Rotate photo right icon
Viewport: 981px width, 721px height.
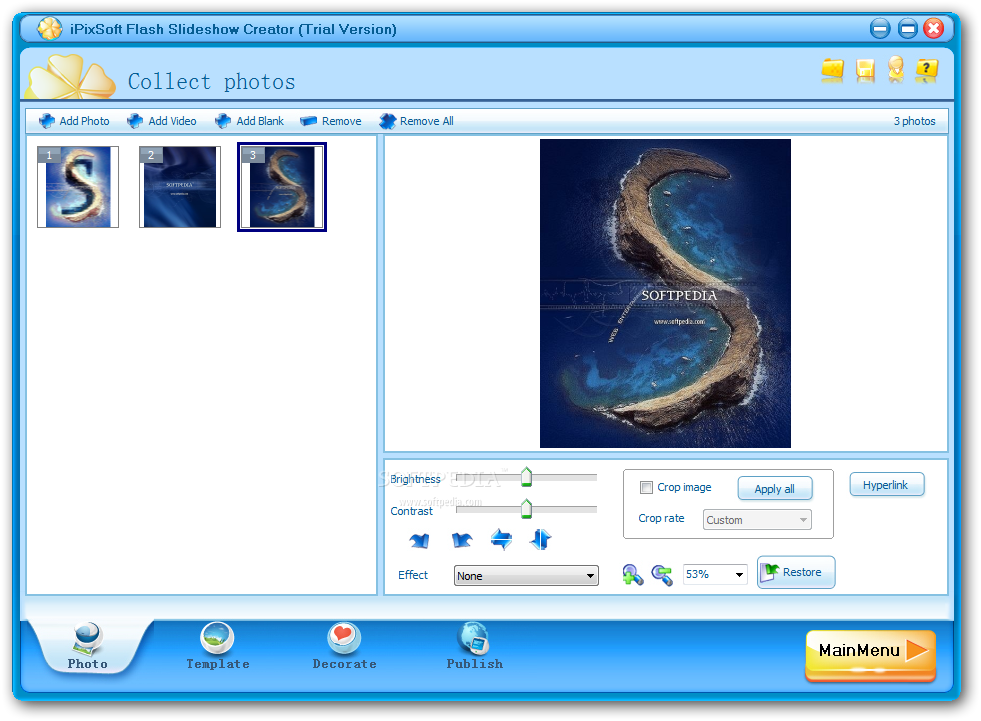click(462, 539)
